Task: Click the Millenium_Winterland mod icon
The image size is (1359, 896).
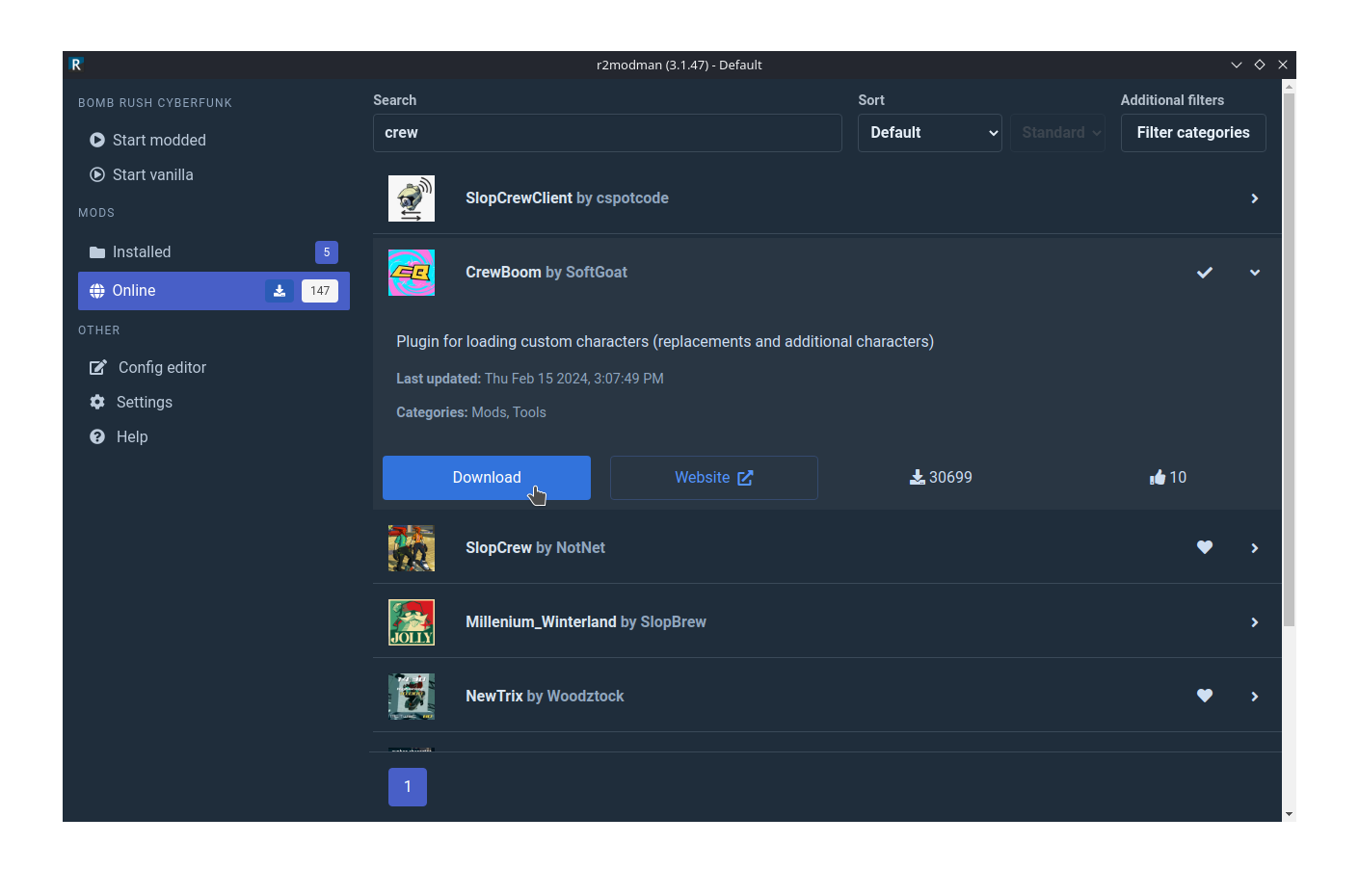Action: point(412,622)
